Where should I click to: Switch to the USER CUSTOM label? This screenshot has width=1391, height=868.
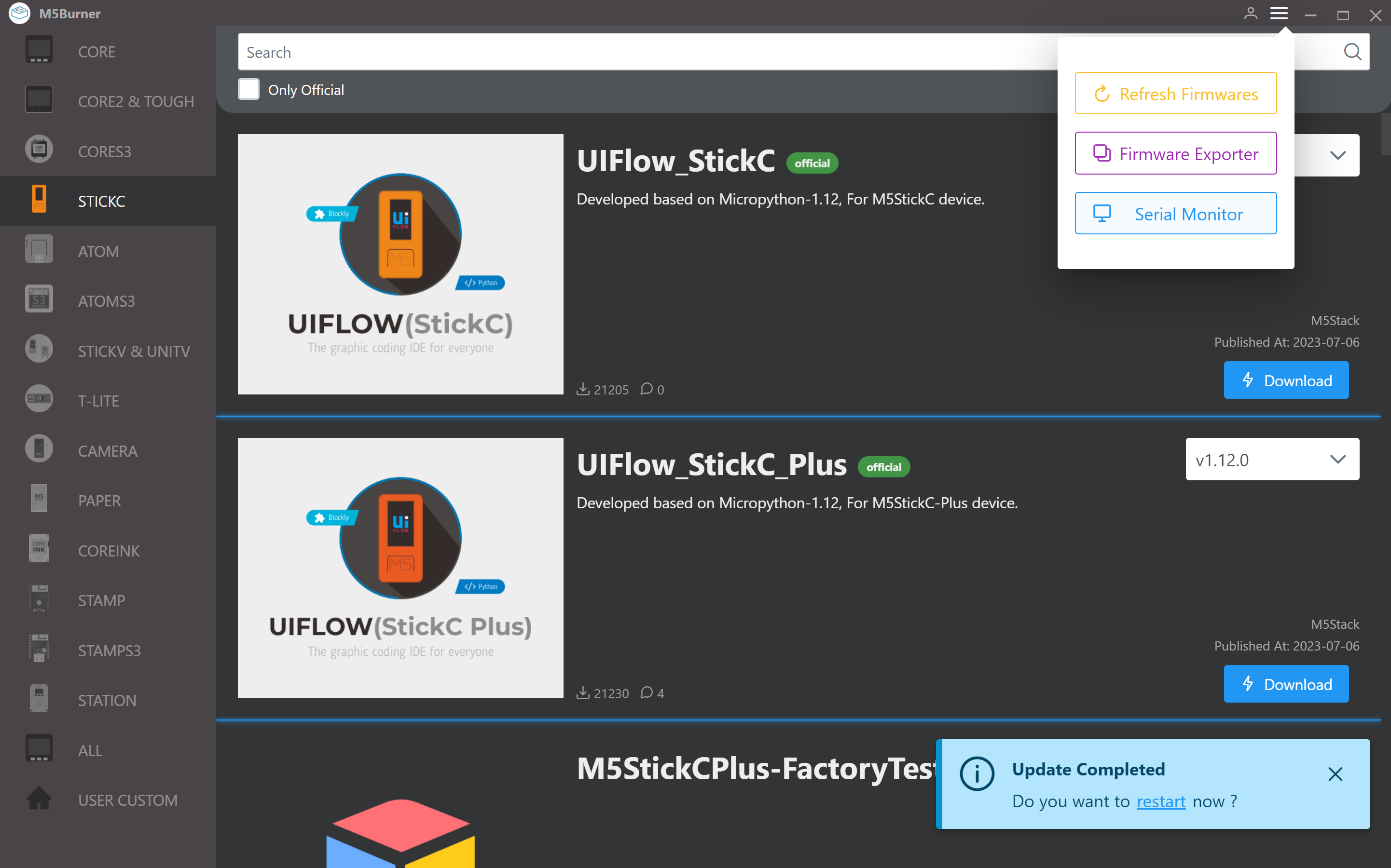point(128,801)
